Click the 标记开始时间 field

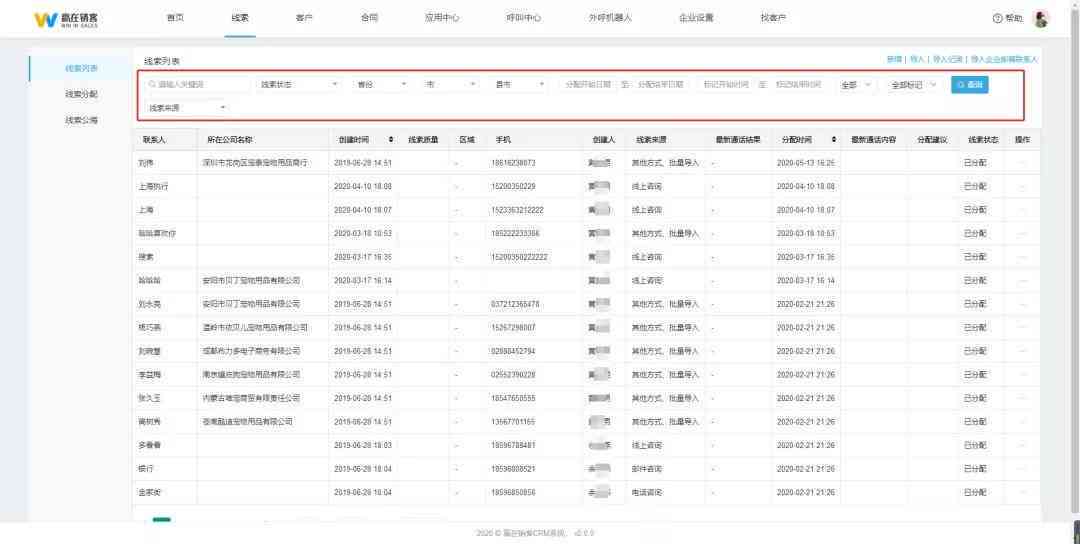[726, 85]
